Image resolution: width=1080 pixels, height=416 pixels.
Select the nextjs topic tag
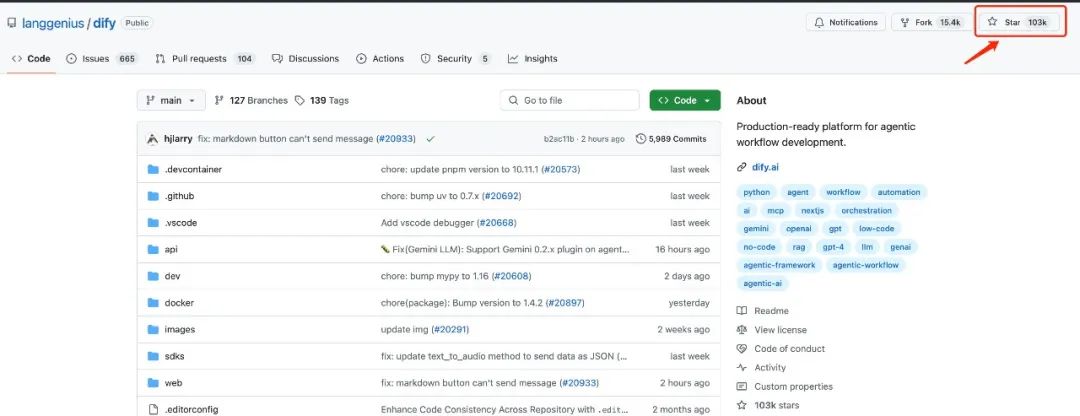(812, 211)
